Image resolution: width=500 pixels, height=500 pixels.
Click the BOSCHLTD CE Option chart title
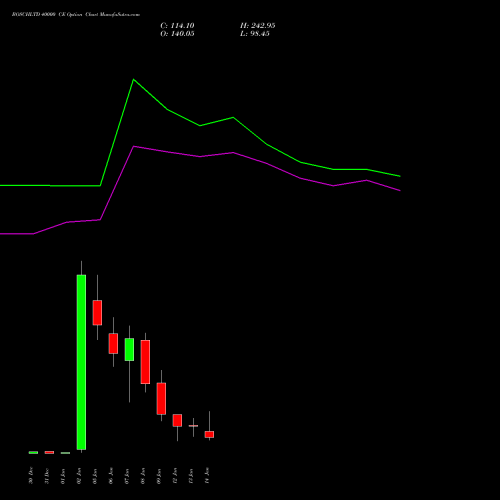(x=76, y=15)
